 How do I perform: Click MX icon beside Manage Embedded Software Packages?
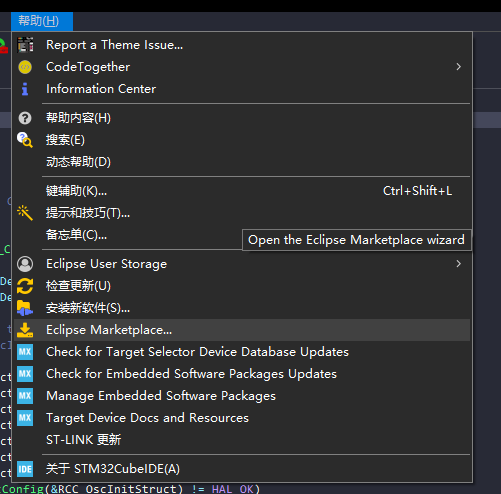25,396
